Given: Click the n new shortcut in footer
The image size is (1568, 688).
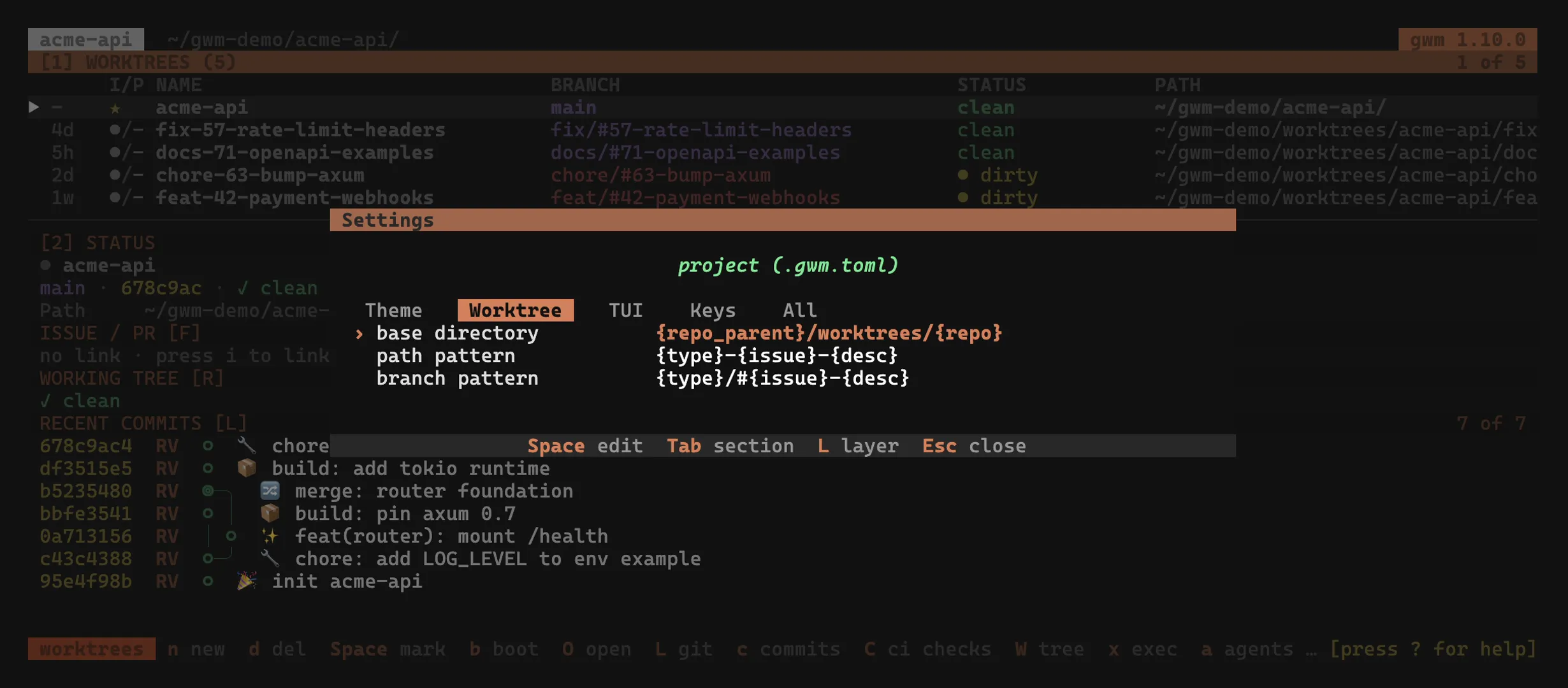Looking at the screenshot, I should pyautogui.click(x=196, y=649).
